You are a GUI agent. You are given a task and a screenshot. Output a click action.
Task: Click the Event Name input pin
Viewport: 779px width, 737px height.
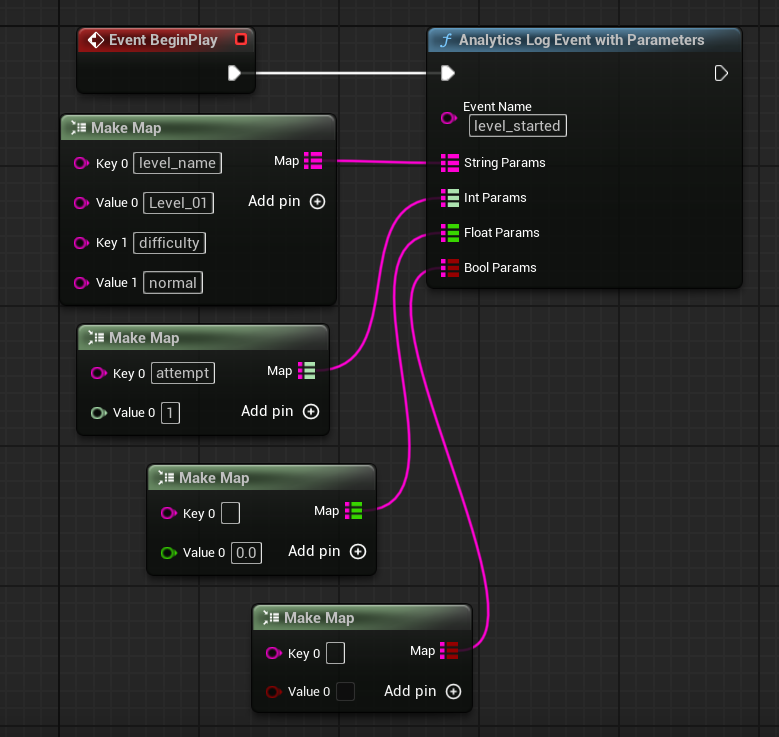pos(449,118)
